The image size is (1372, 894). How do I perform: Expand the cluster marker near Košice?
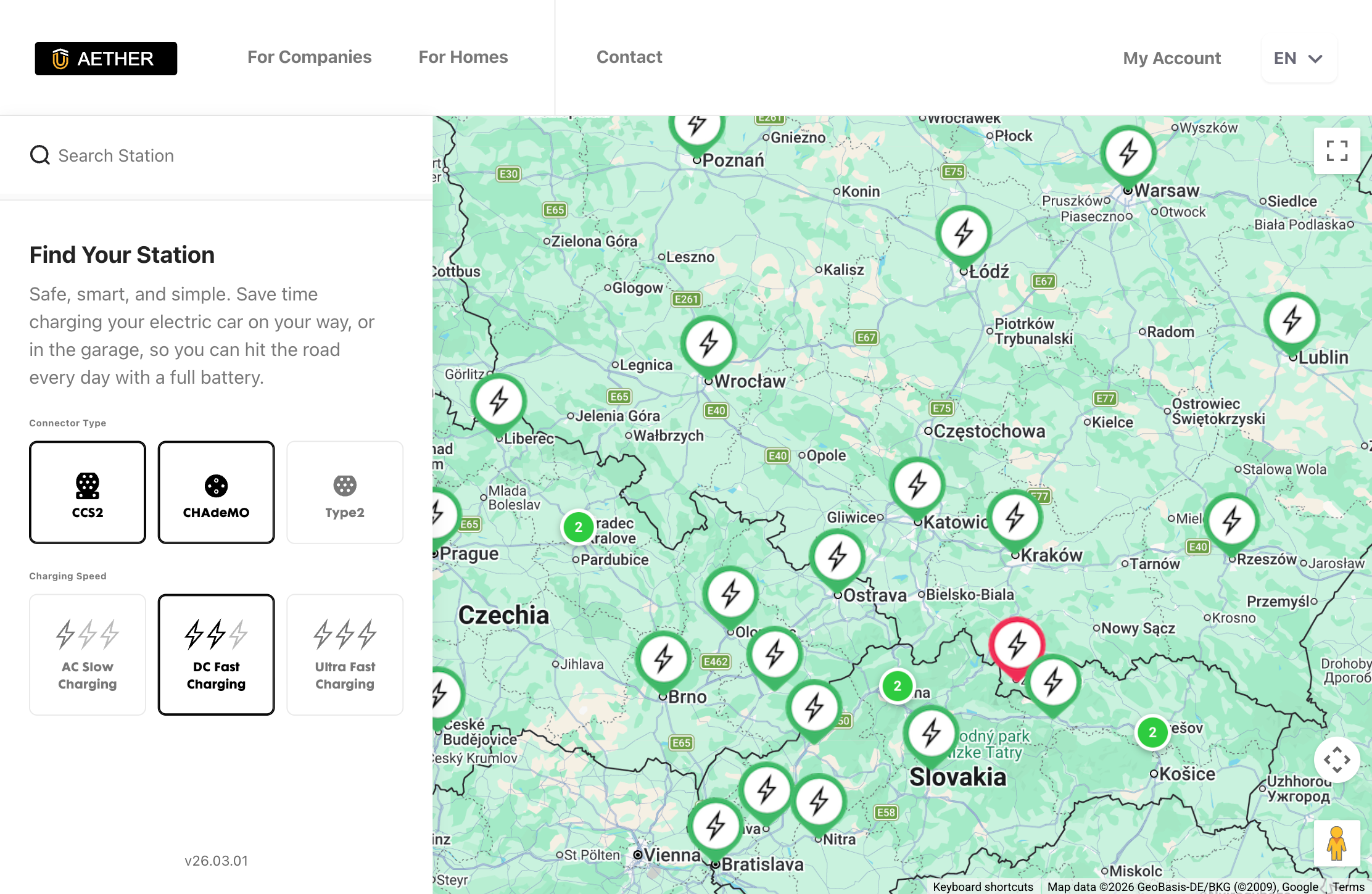pos(1152,733)
